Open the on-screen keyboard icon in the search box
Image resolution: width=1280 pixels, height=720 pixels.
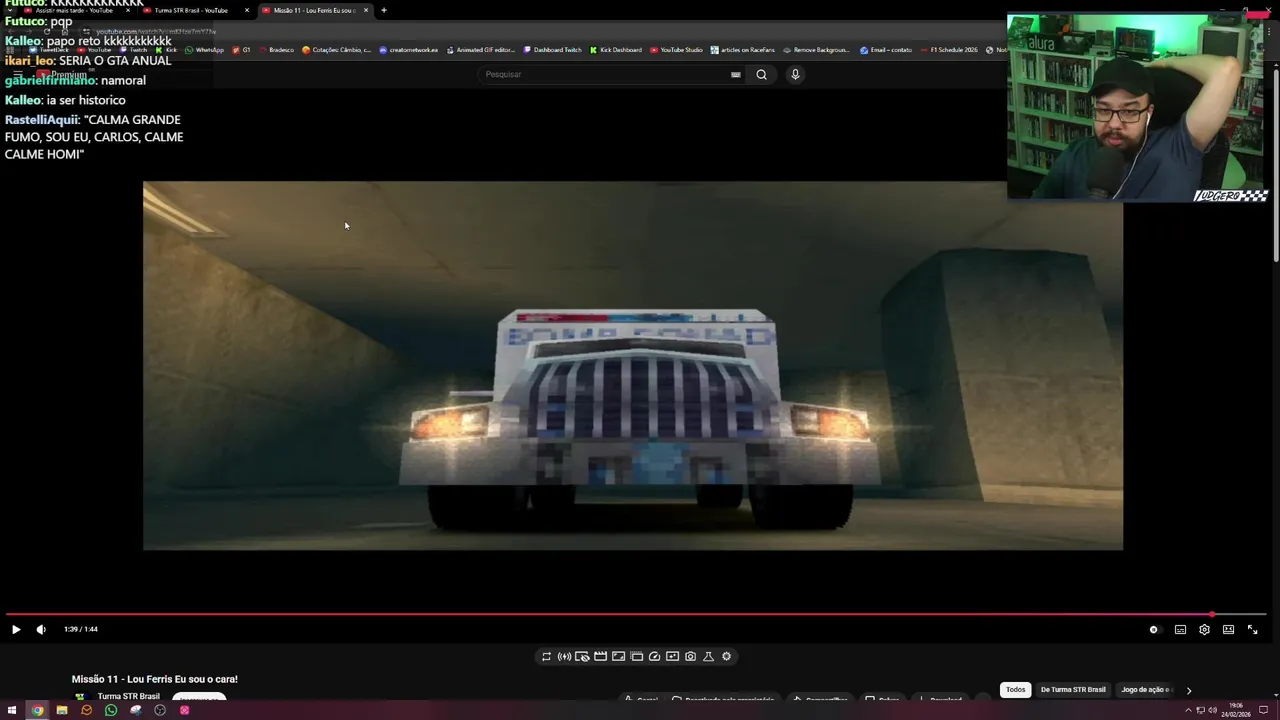point(735,74)
